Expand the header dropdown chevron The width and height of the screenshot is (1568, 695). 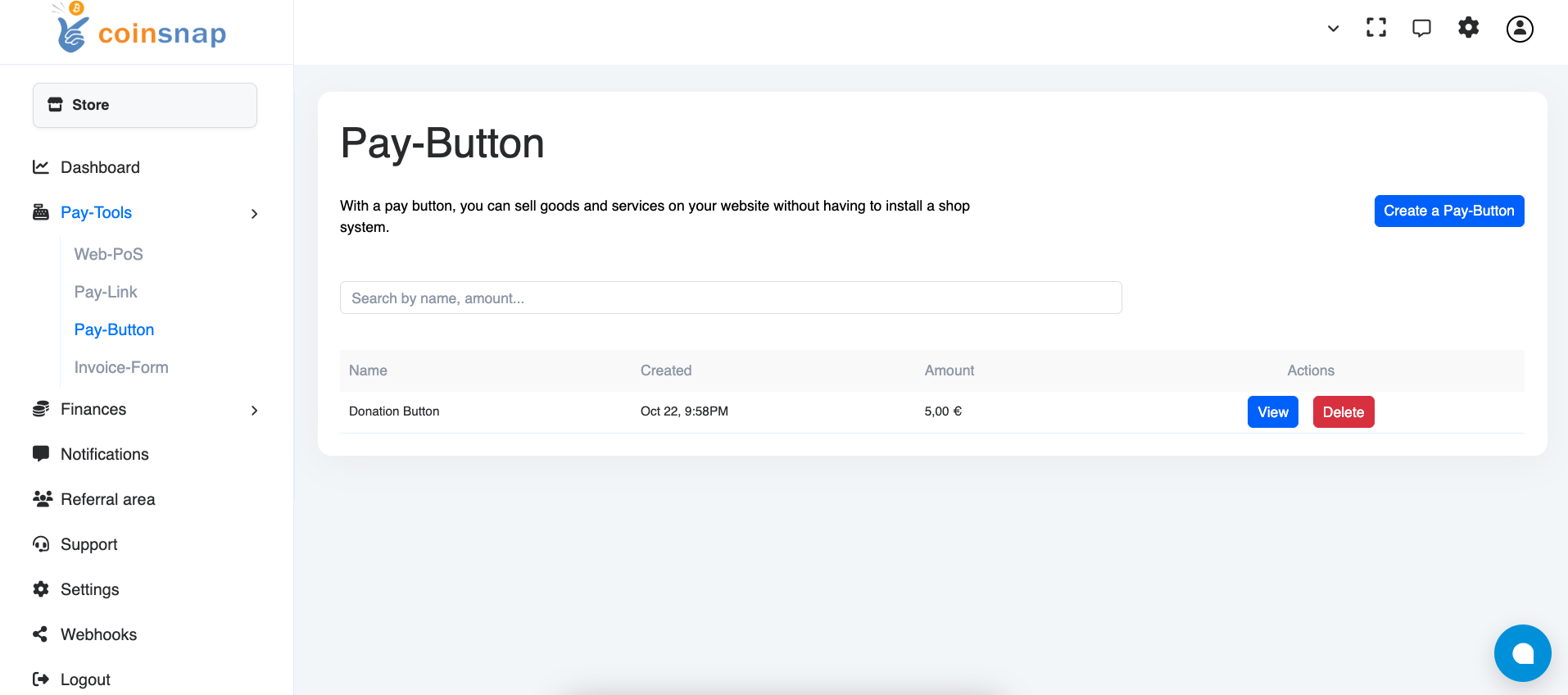coord(1333,29)
